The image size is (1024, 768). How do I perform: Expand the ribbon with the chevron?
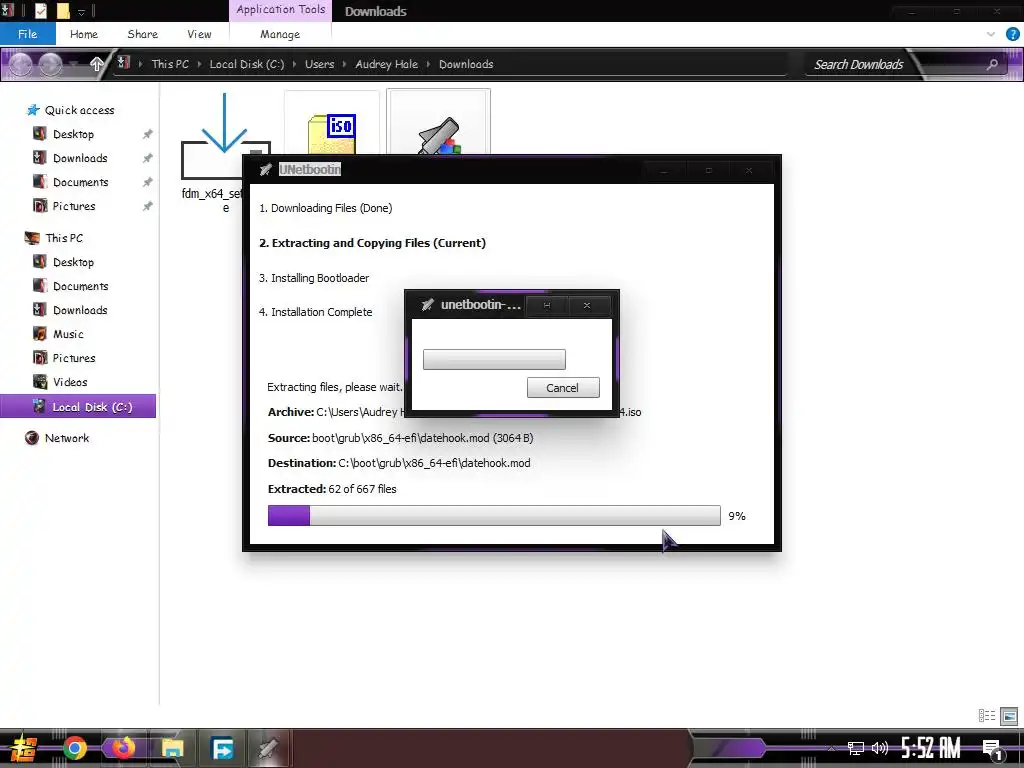click(x=991, y=34)
